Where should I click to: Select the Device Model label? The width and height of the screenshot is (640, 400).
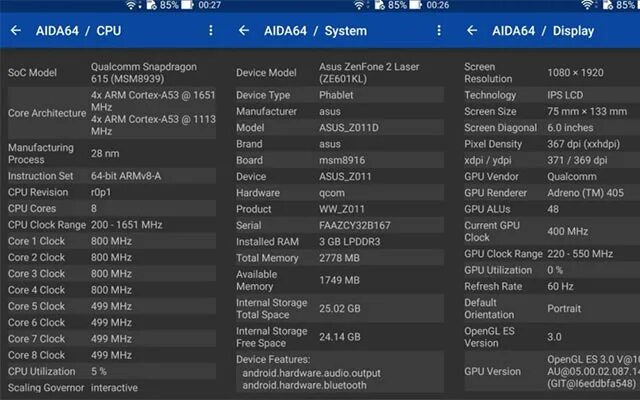(x=266, y=73)
